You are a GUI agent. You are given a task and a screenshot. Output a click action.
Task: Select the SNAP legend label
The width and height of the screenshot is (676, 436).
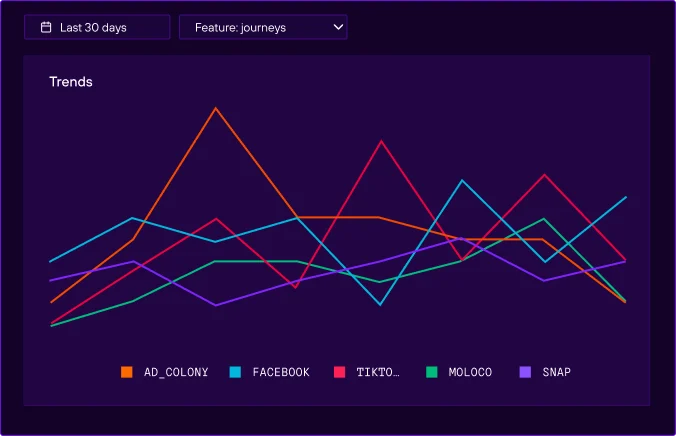556,372
